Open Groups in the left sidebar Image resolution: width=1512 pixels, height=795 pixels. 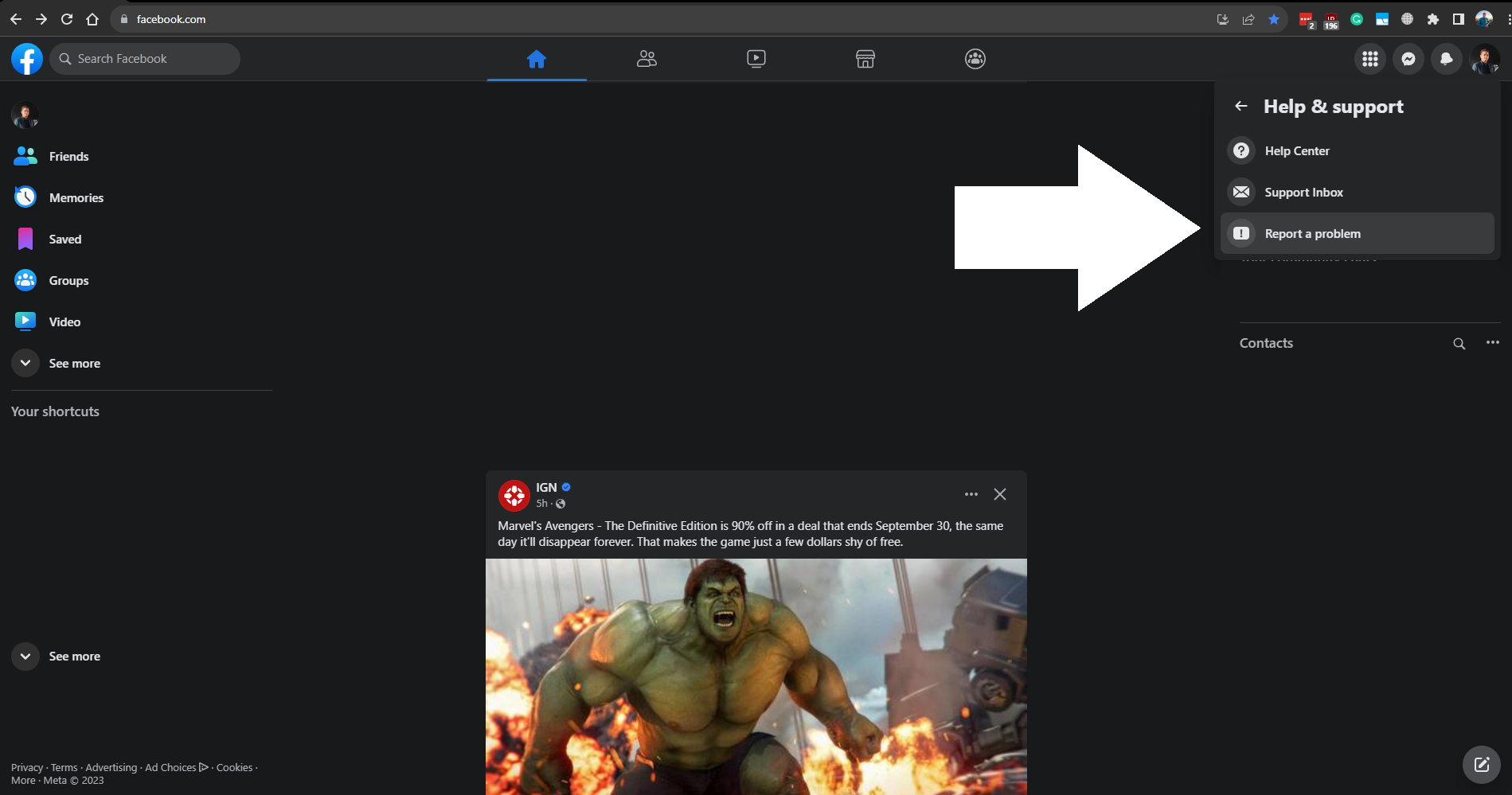click(x=142, y=281)
